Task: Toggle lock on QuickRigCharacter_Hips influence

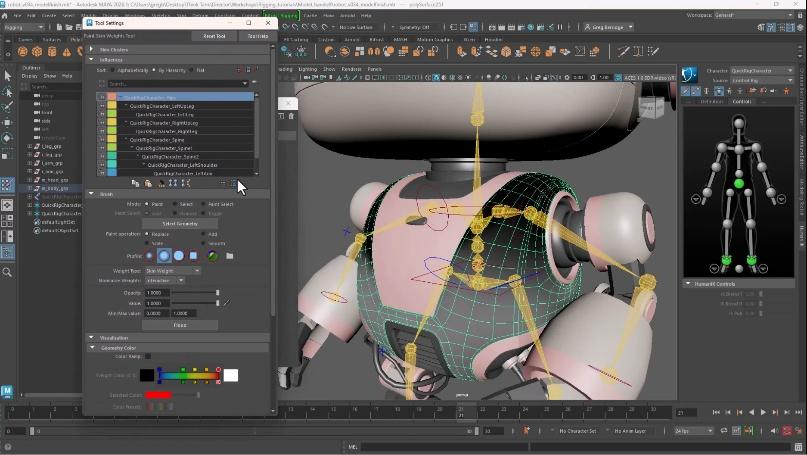Action: 102,97
